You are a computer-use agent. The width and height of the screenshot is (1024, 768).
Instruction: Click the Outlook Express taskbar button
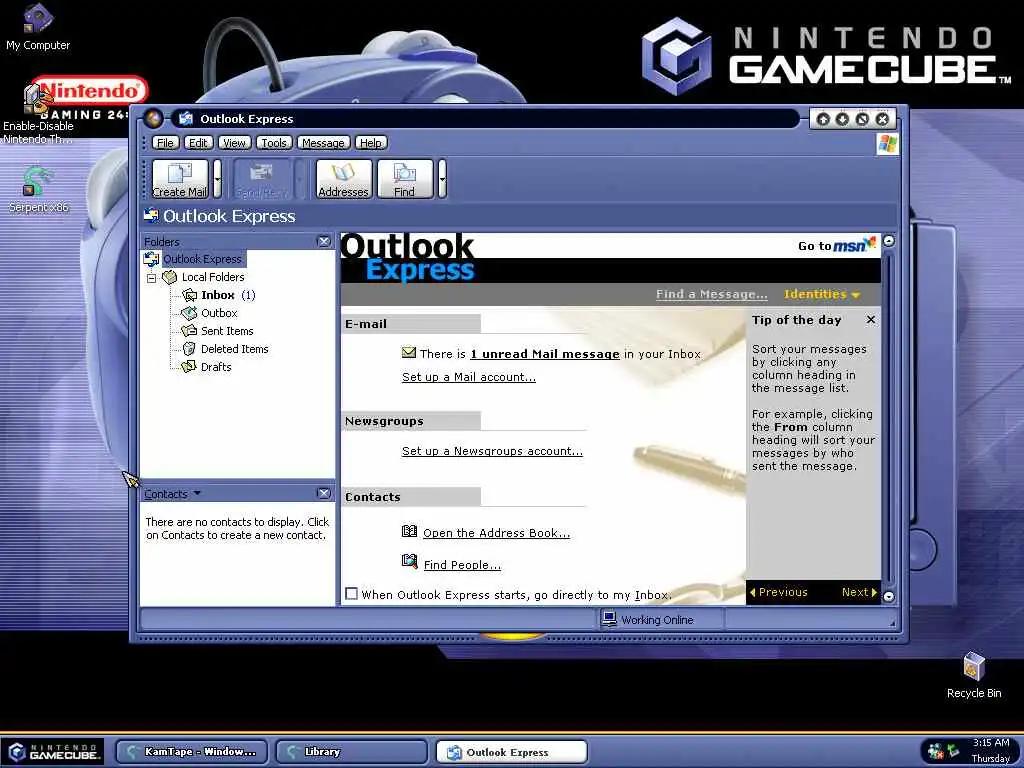pos(511,752)
